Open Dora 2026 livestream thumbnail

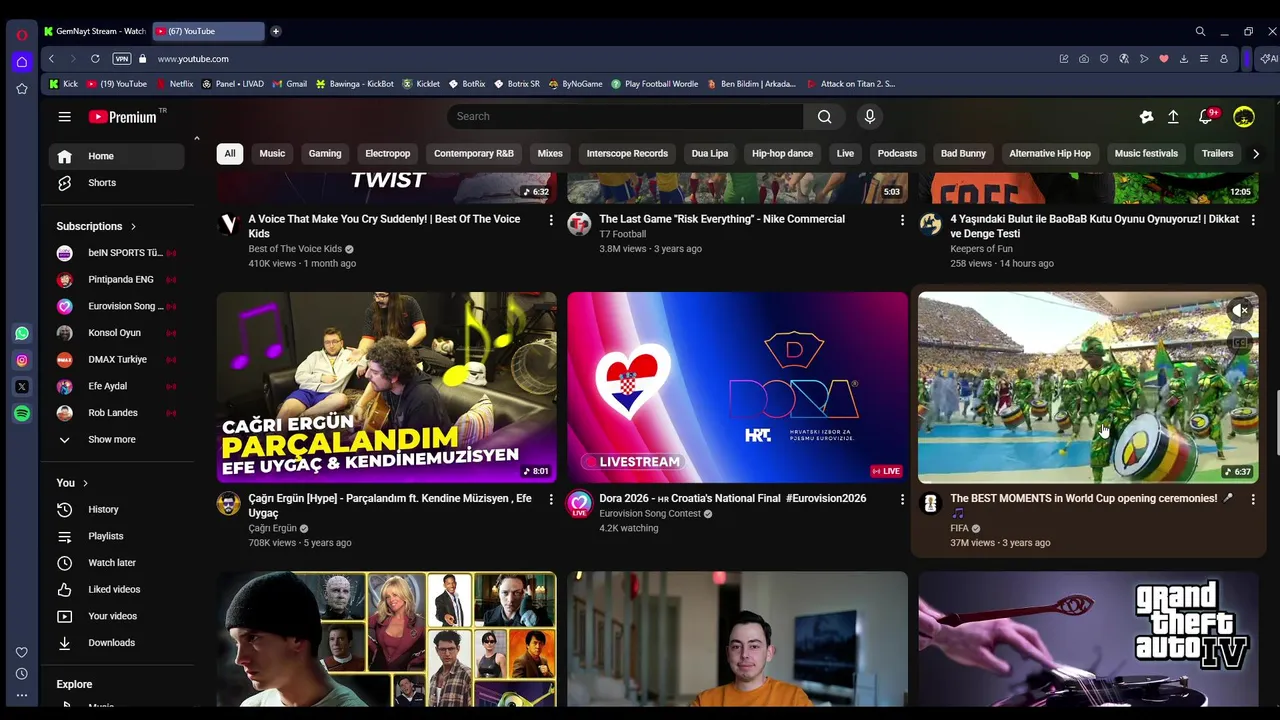coord(737,387)
